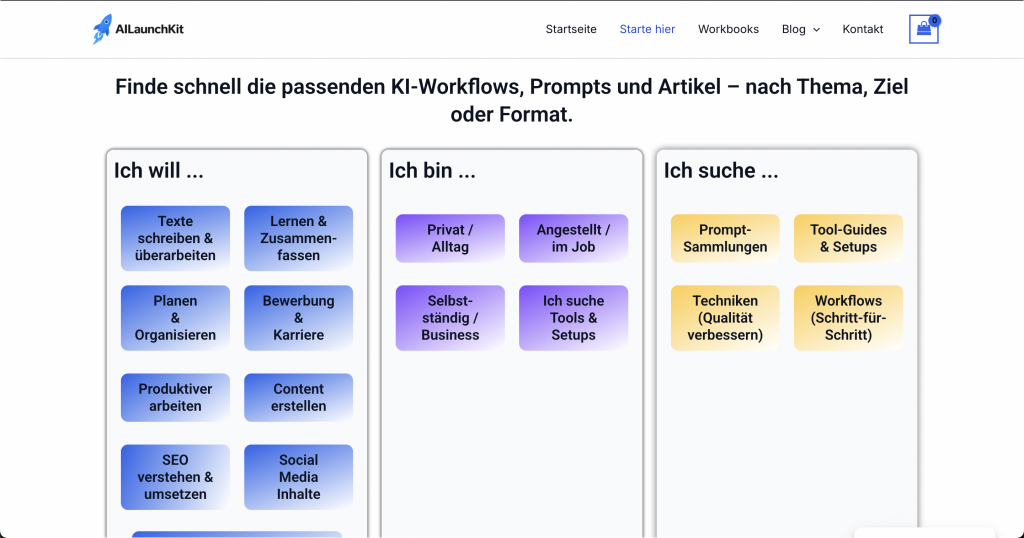The width and height of the screenshot is (1024, 538).
Task: Navigate to the Kontakt page
Action: coord(862,29)
